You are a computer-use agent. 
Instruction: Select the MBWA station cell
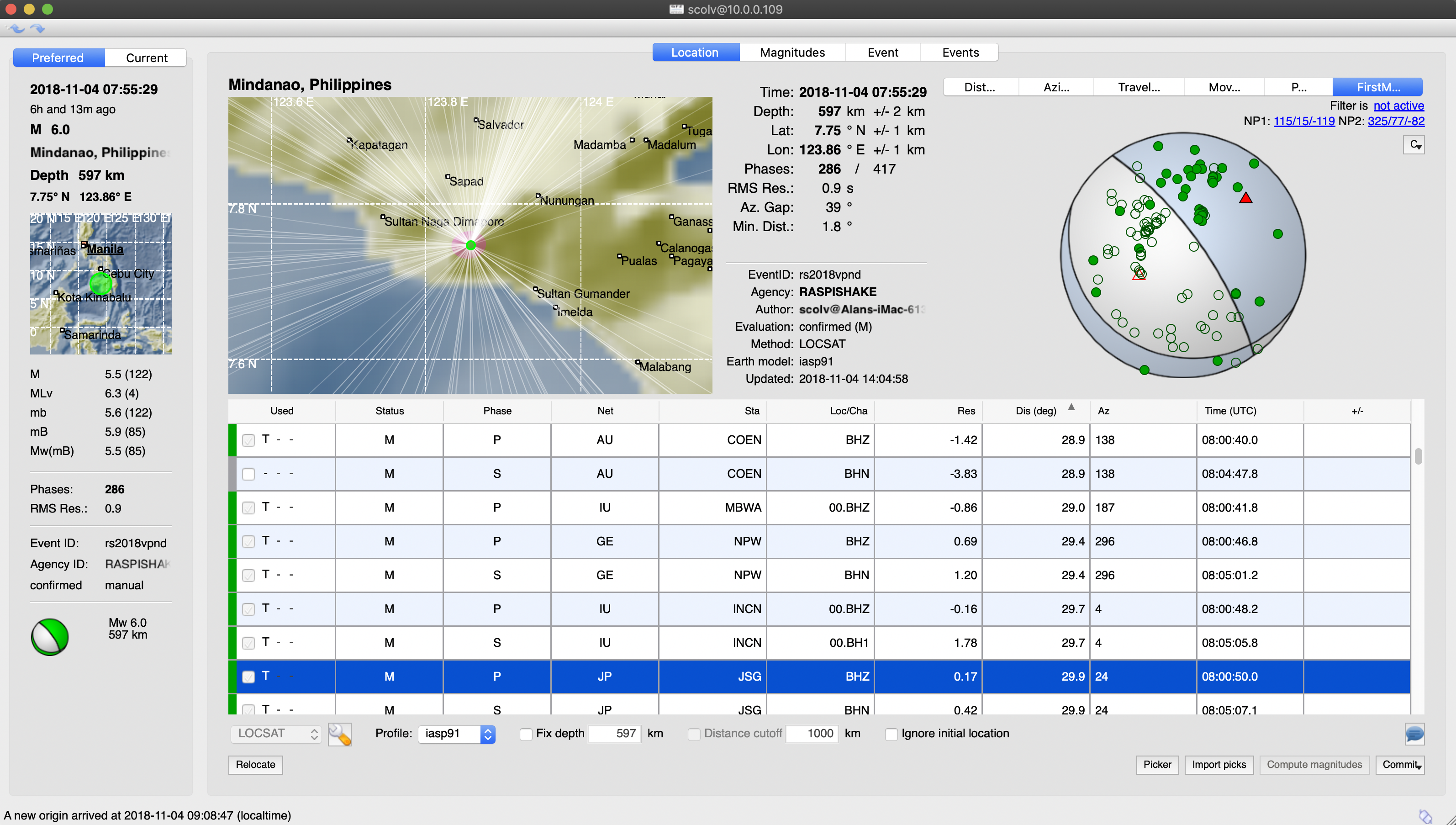pyautogui.click(x=713, y=508)
